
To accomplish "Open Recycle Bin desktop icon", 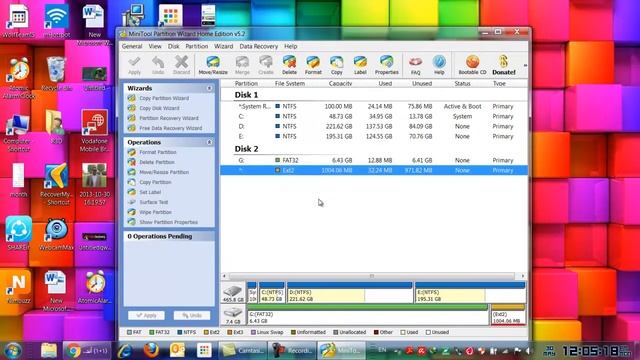I will [56, 74].
